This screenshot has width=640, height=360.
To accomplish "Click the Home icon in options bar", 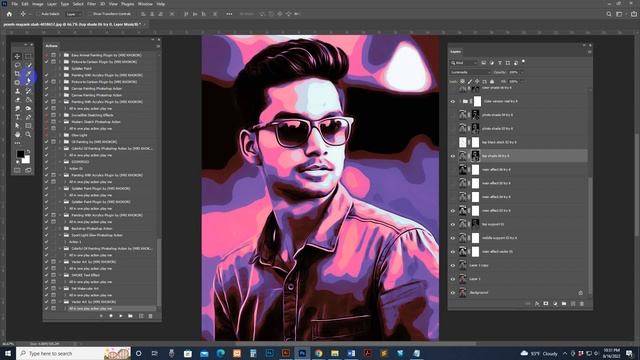I will pos(9,14).
